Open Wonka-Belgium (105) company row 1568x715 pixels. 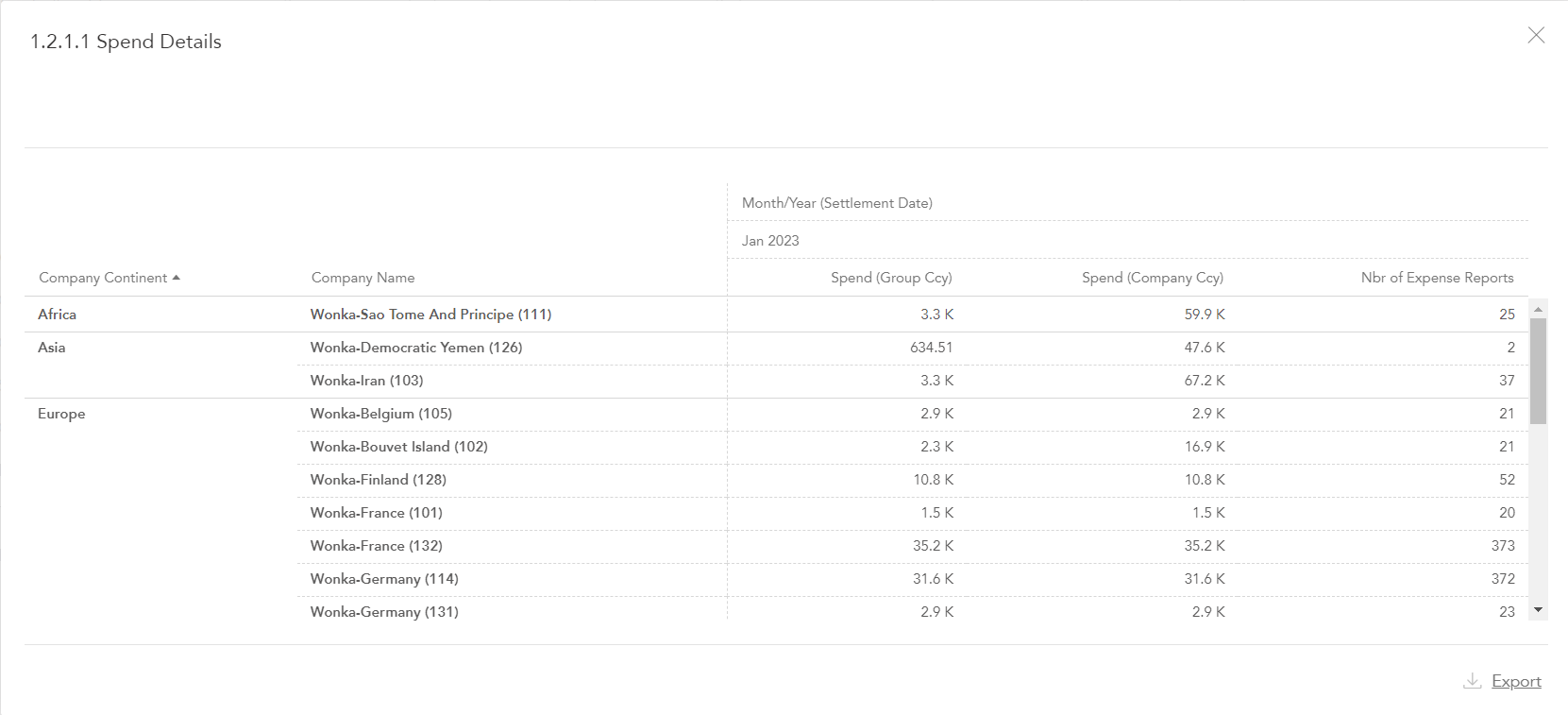coord(380,414)
